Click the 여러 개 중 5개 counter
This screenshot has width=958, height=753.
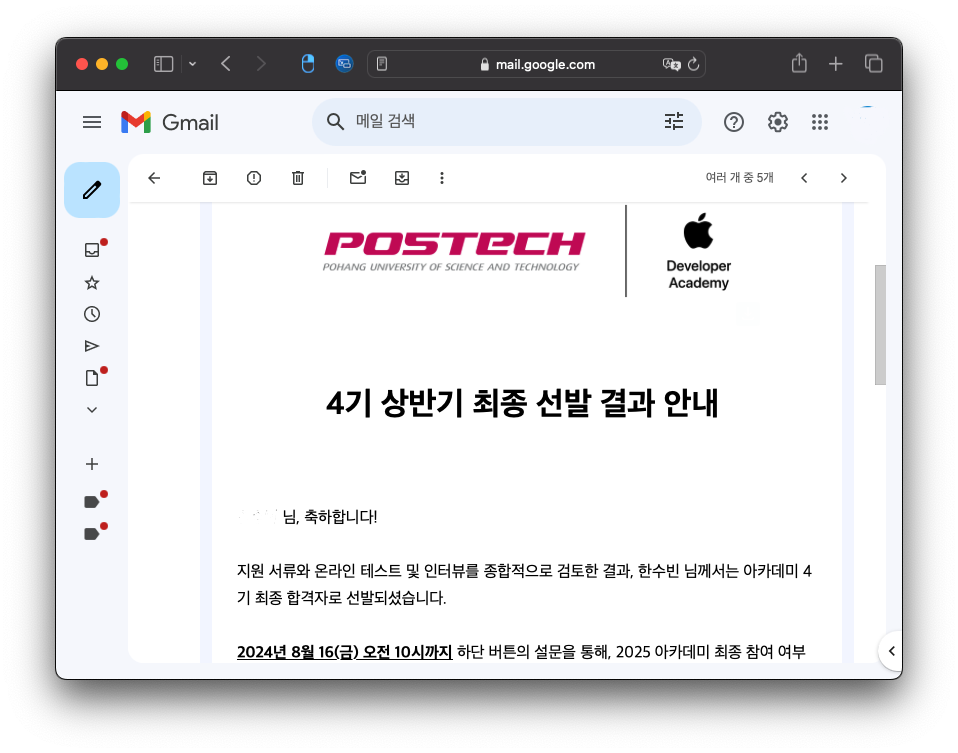point(739,177)
